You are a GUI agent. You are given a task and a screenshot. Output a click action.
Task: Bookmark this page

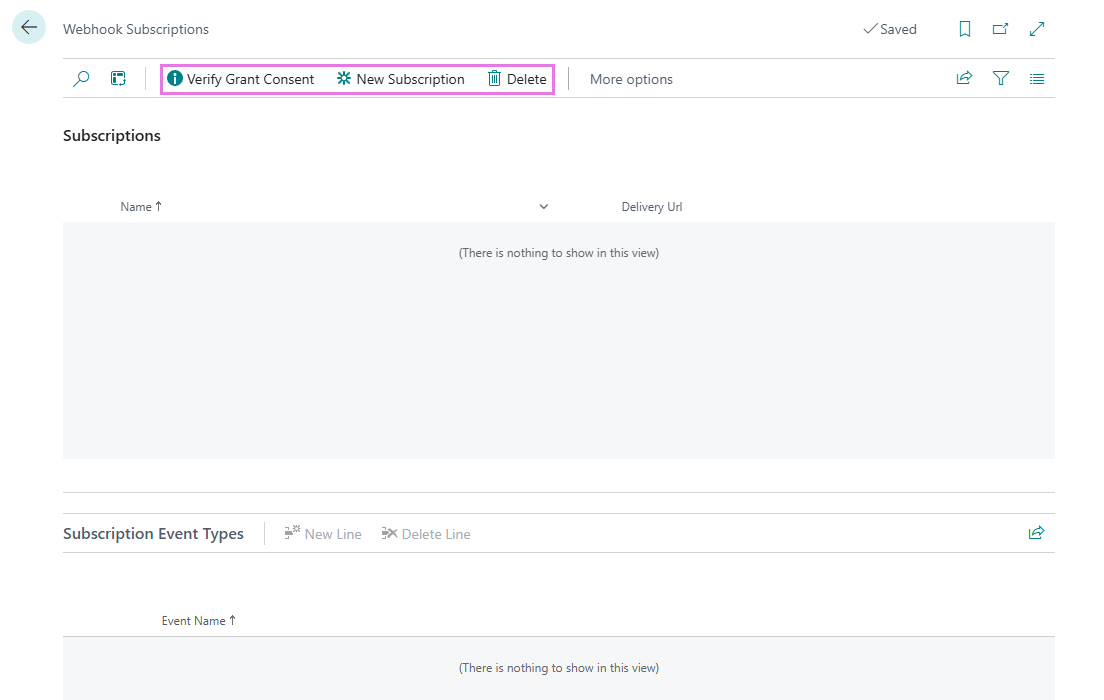click(965, 29)
